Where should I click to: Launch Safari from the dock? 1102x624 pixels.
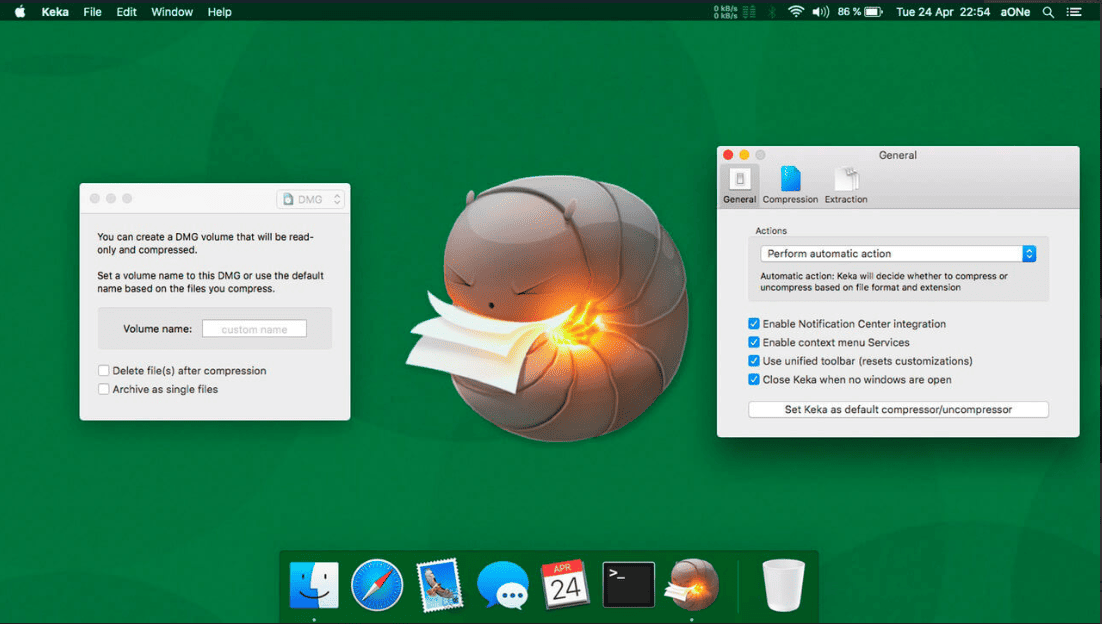377,585
